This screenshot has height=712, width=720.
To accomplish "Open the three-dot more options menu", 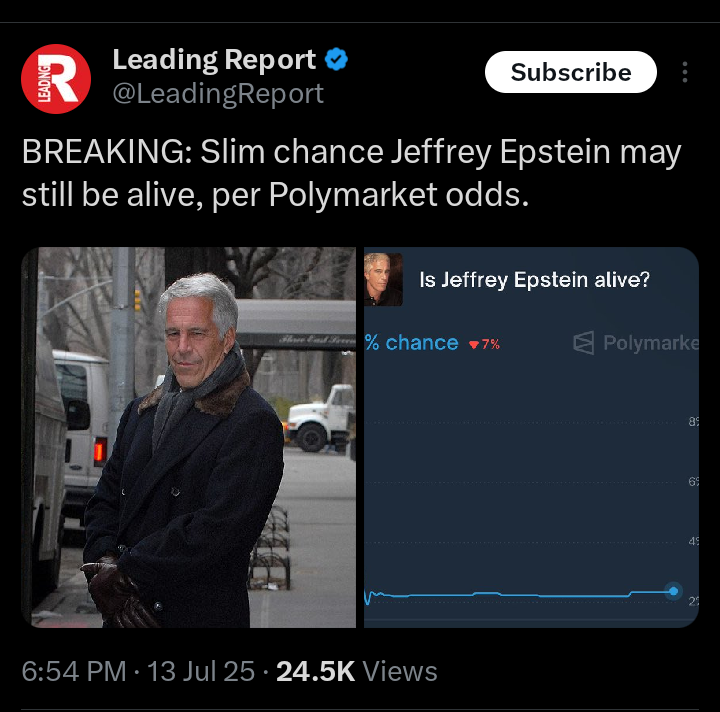I will 685,72.
